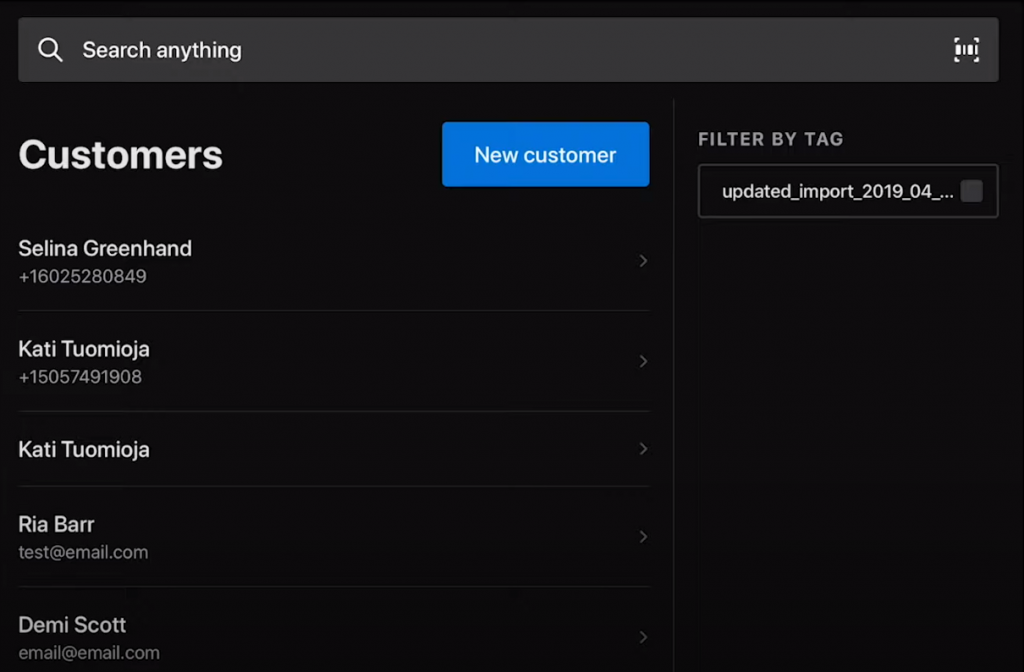Open Ria Barr customer record
The width and height of the screenshot is (1024, 672).
(57, 525)
